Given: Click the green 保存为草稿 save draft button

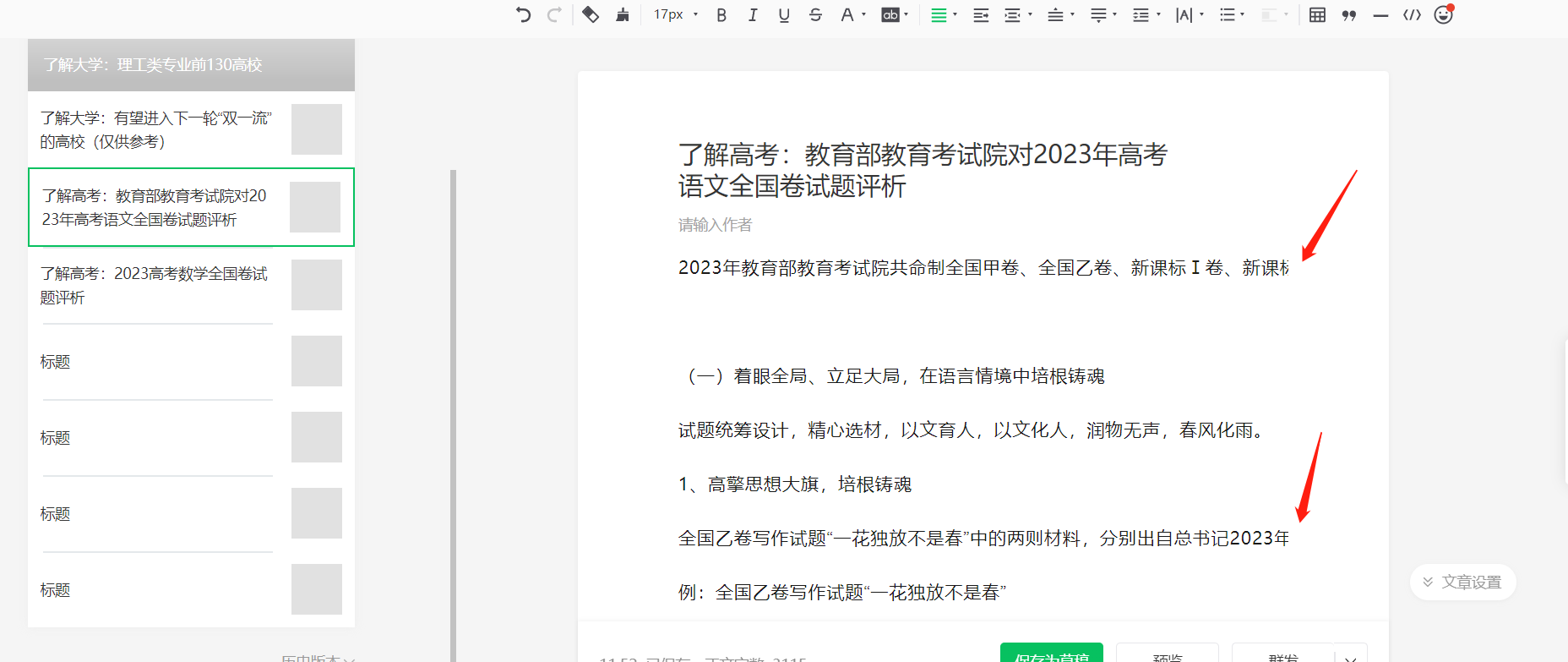Looking at the screenshot, I should point(1052,653).
